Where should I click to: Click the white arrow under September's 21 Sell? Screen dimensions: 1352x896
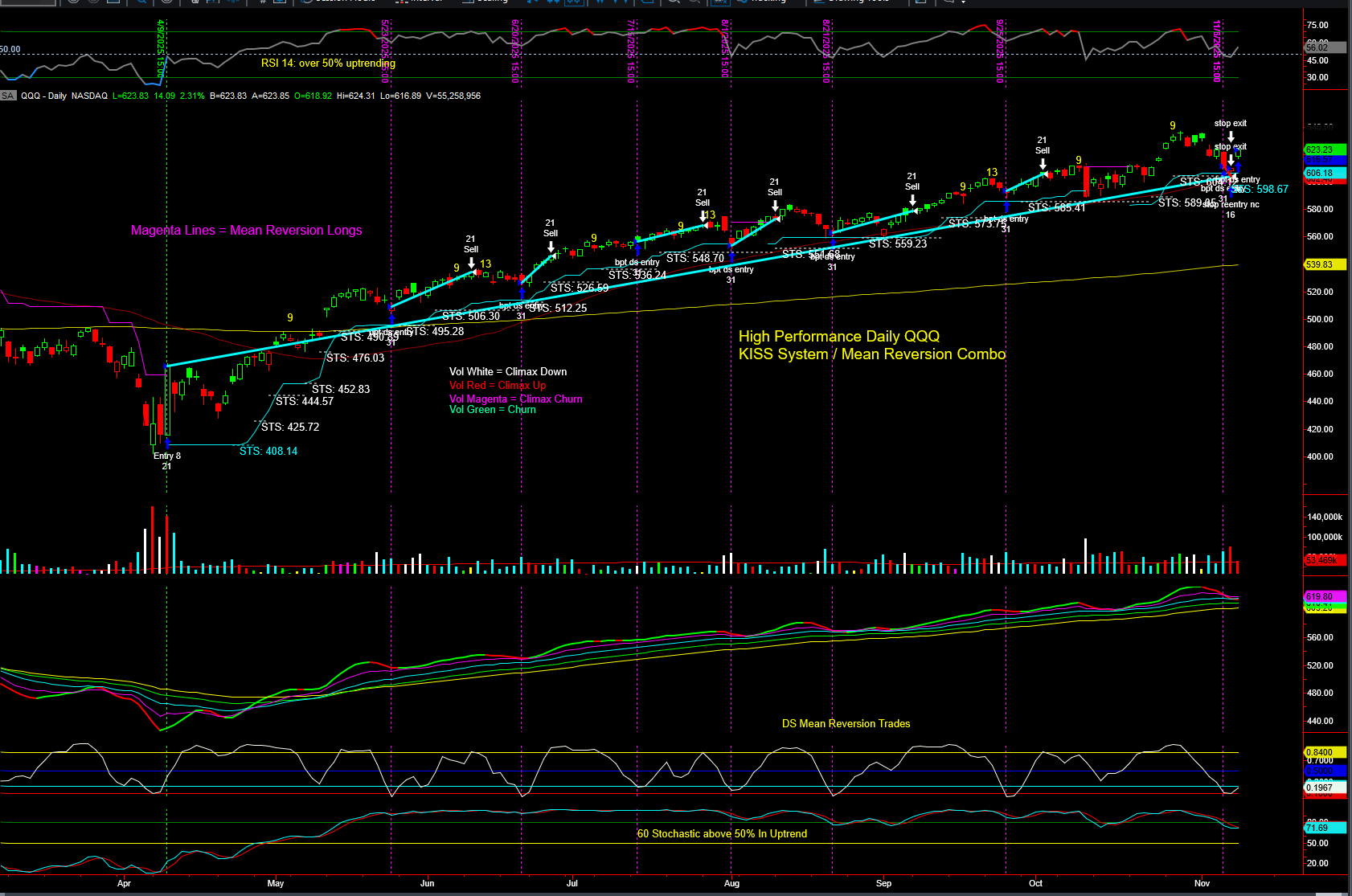tap(912, 200)
